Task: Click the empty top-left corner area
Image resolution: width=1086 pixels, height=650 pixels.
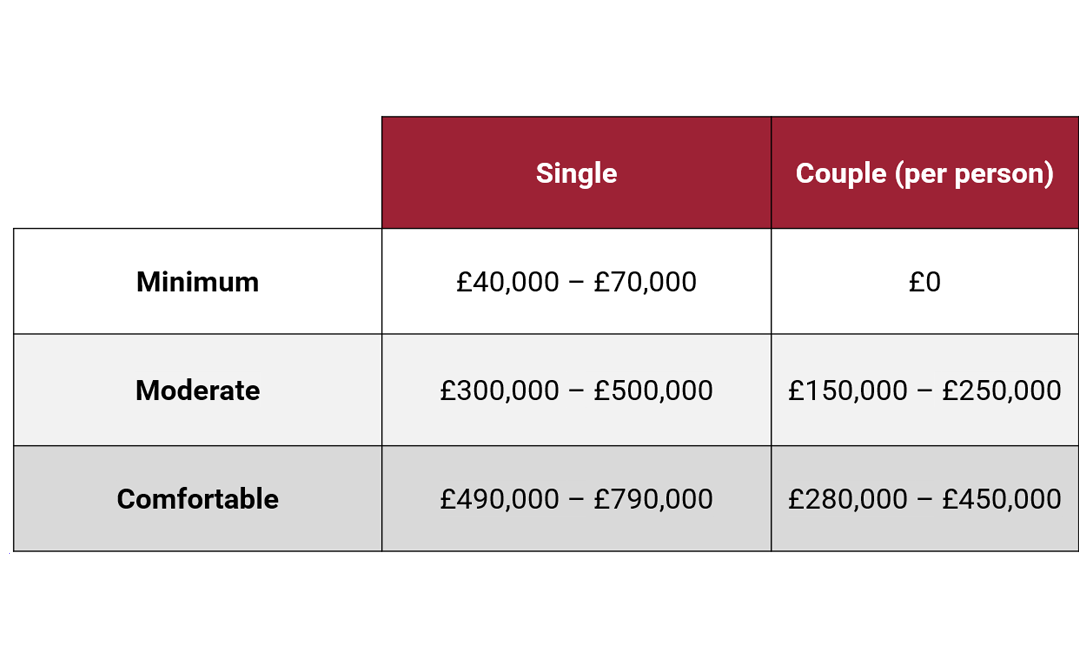Action: [197, 173]
